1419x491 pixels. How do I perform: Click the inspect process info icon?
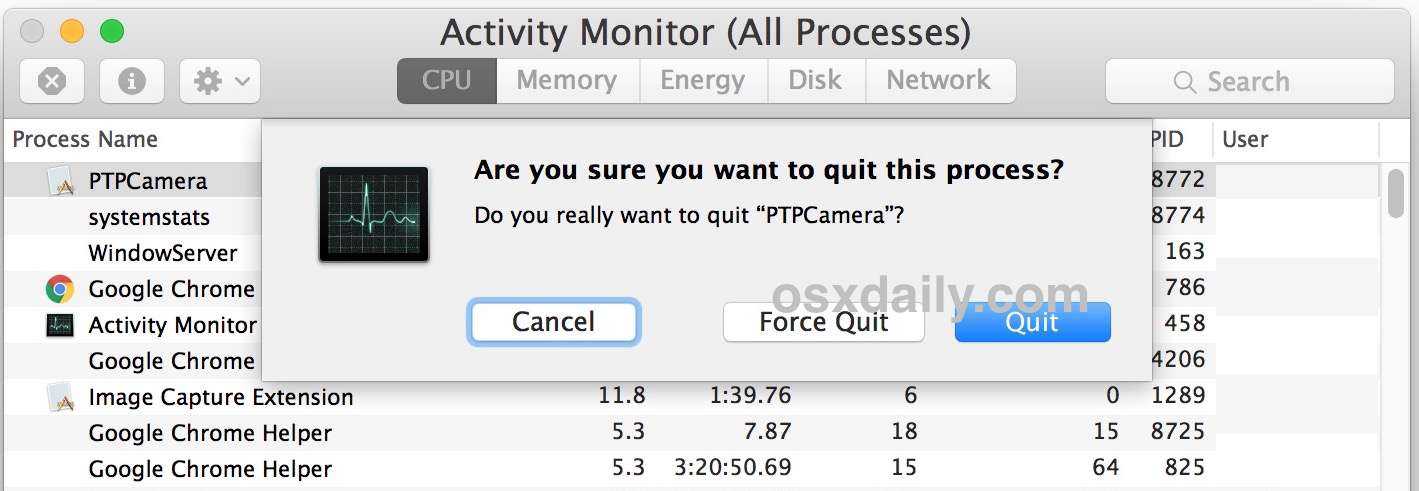(132, 81)
